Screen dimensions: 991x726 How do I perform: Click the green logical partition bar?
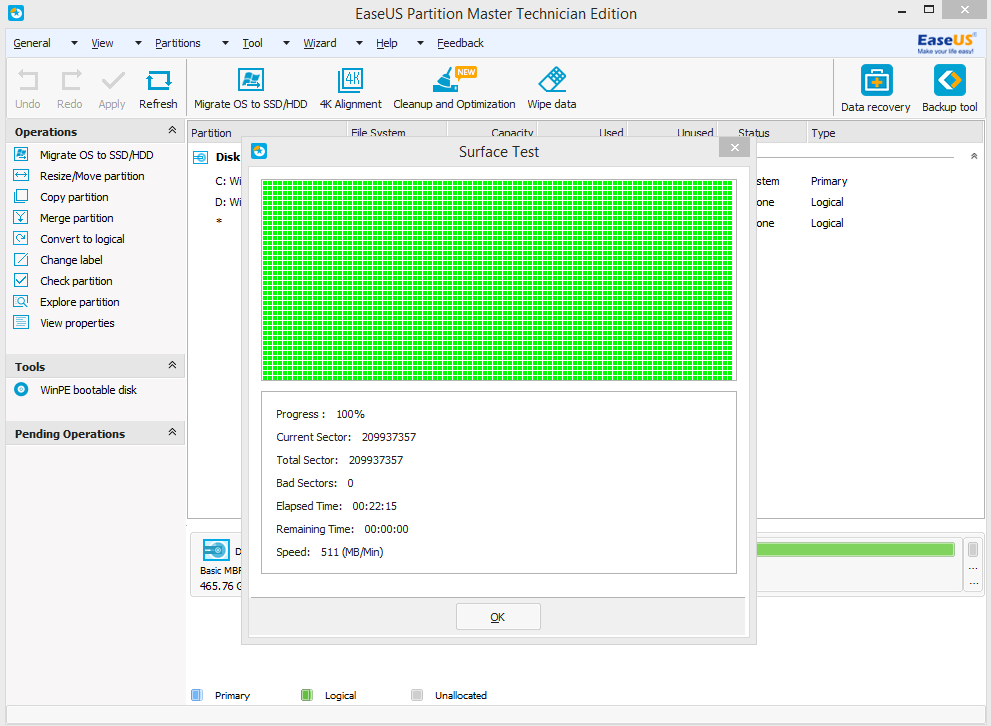pos(855,549)
